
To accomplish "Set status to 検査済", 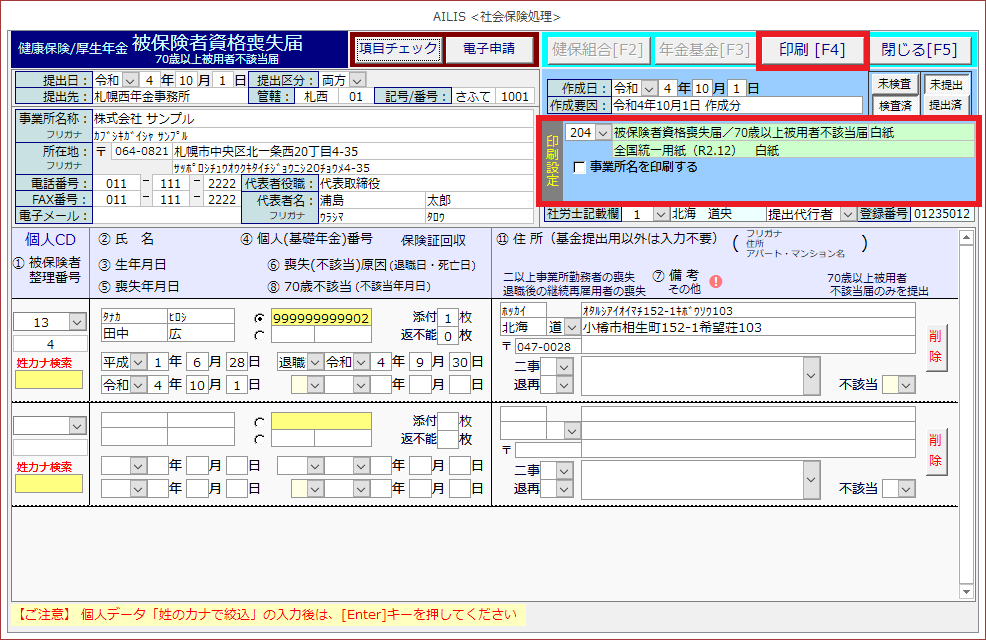I will 895,104.
